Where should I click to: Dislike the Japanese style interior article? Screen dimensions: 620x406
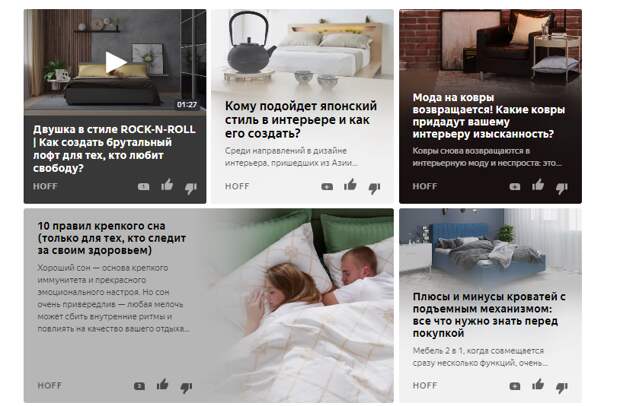pos(374,188)
